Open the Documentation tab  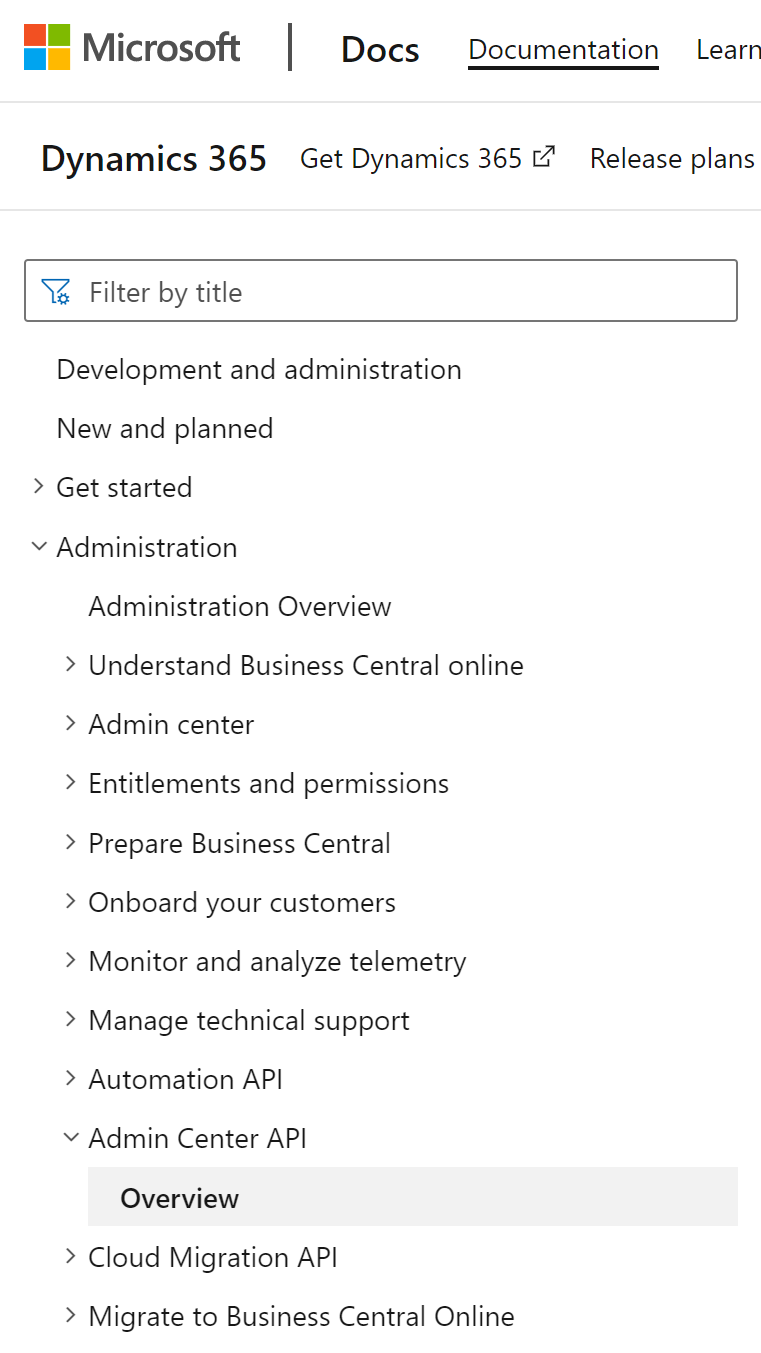point(563,49)
